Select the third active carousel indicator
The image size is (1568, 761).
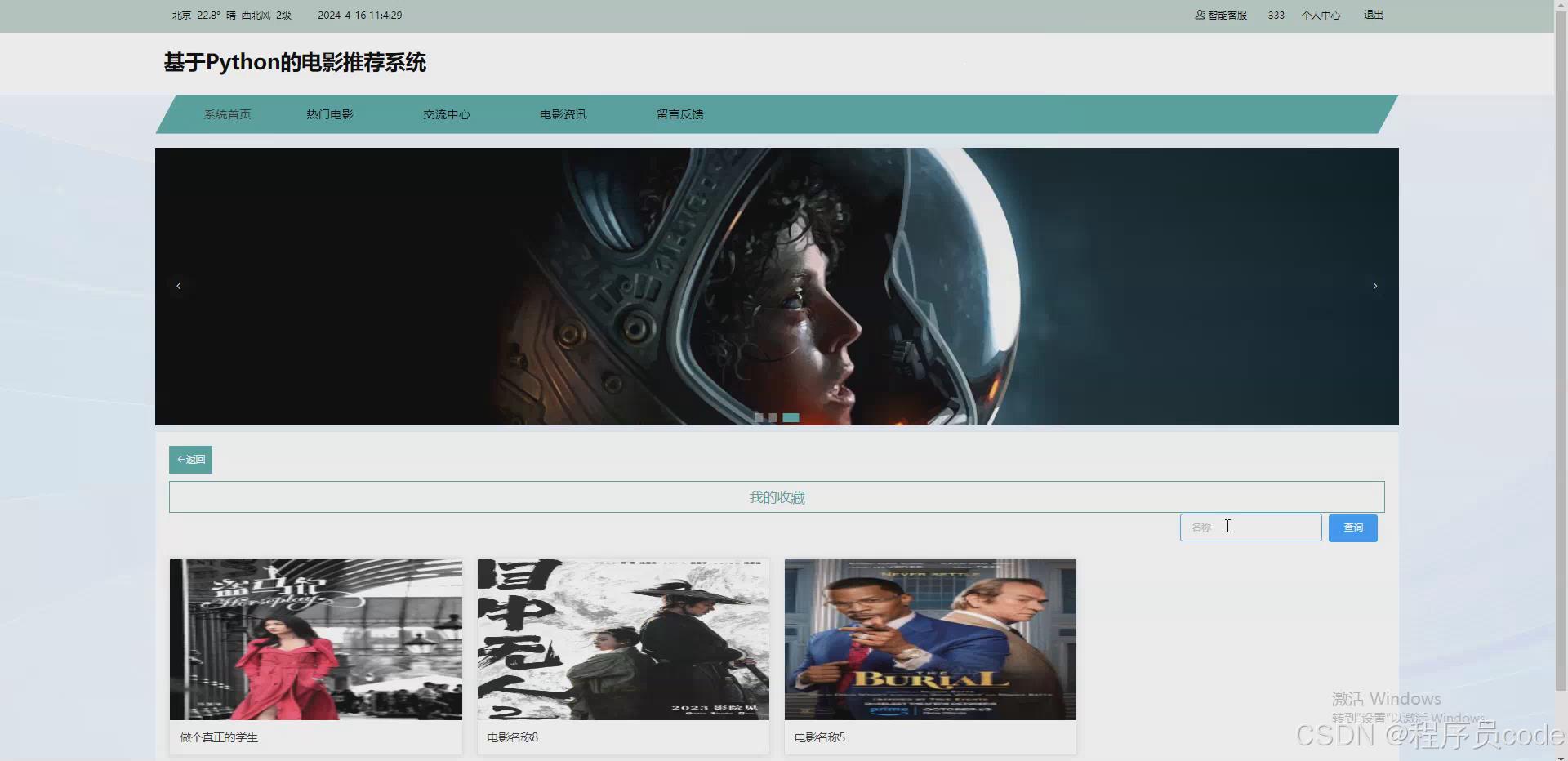pos(791,417)
